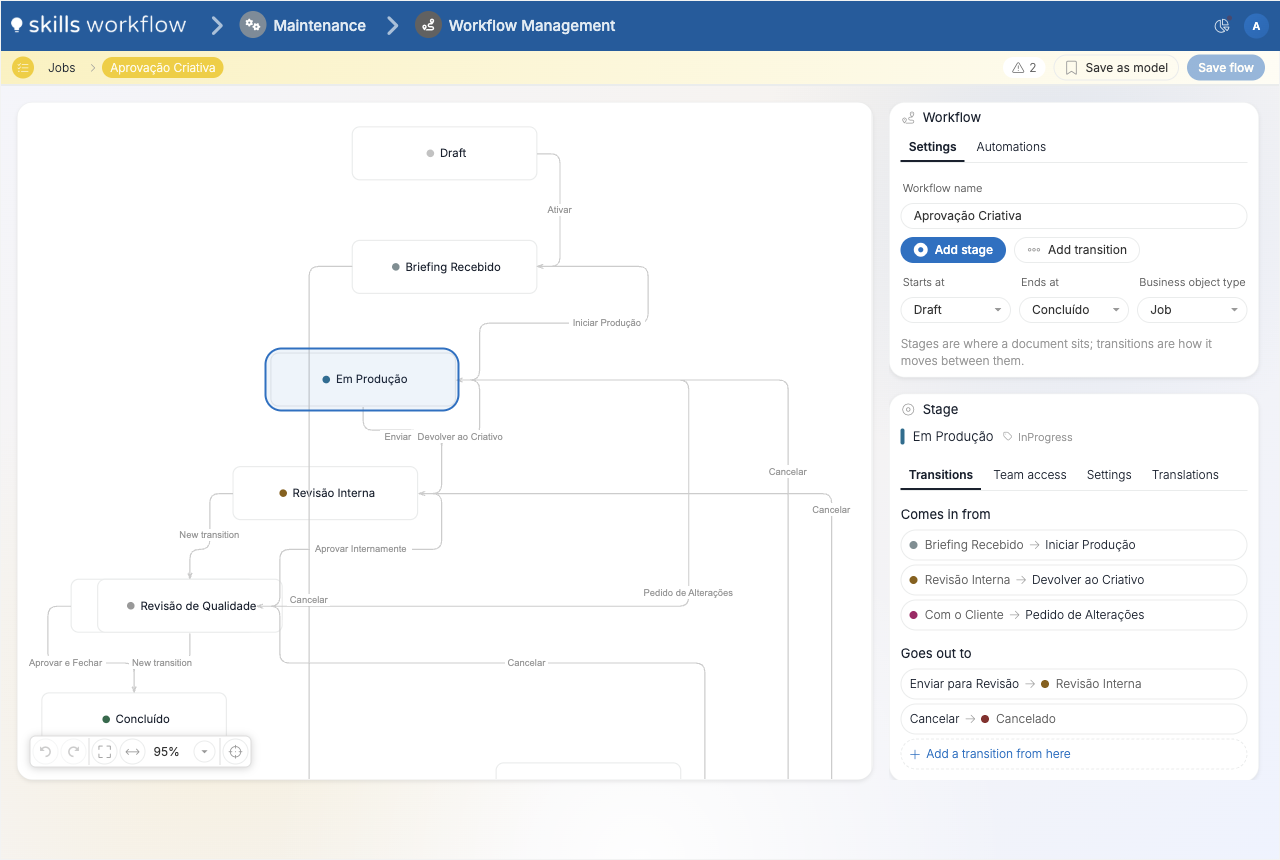Expand the zoom level dropdown arrow
Screen dimensions: 1280x860
pyautogui.click(x=205, y=752)
